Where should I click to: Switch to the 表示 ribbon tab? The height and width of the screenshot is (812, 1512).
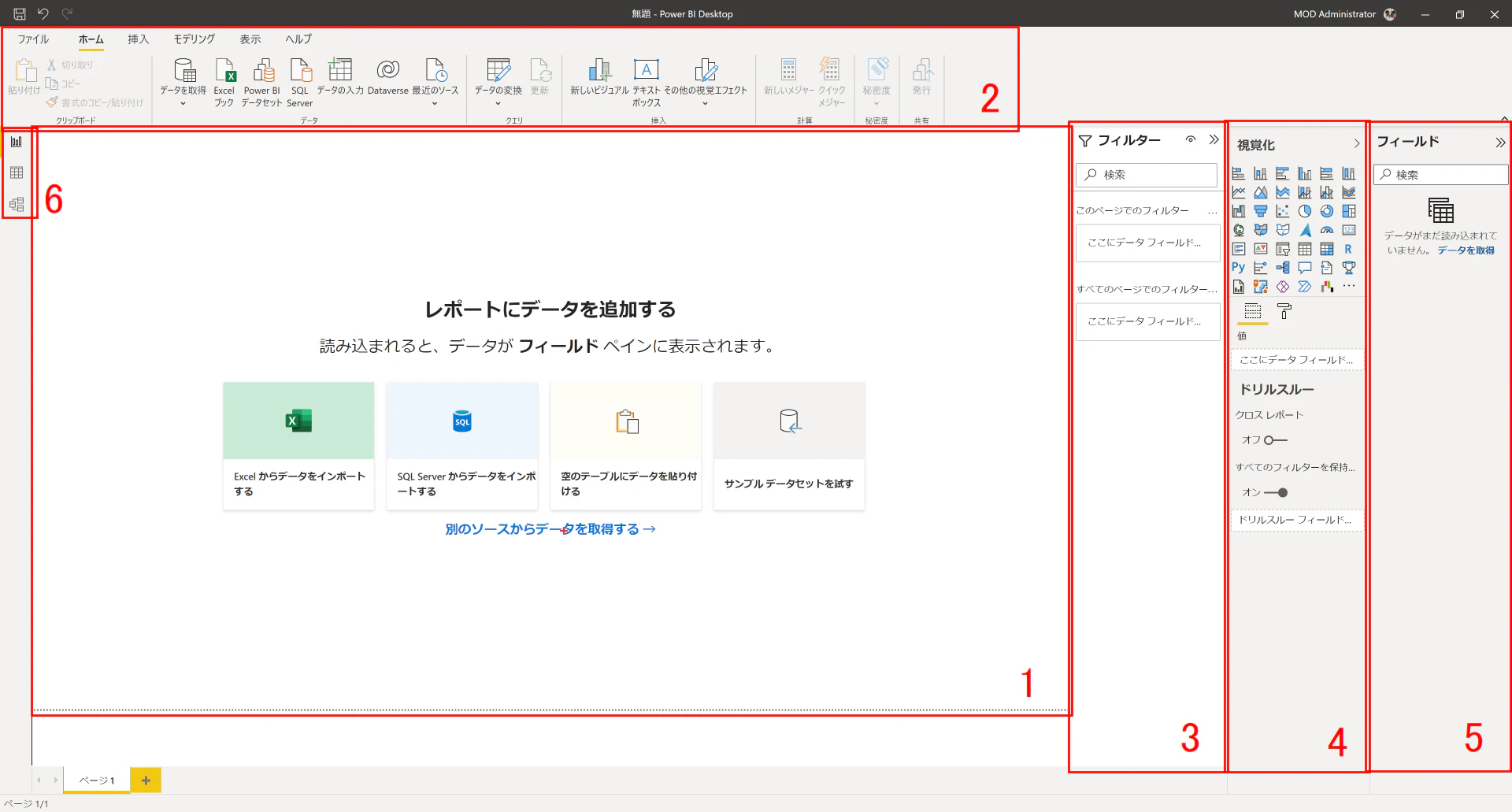(250, 39)
